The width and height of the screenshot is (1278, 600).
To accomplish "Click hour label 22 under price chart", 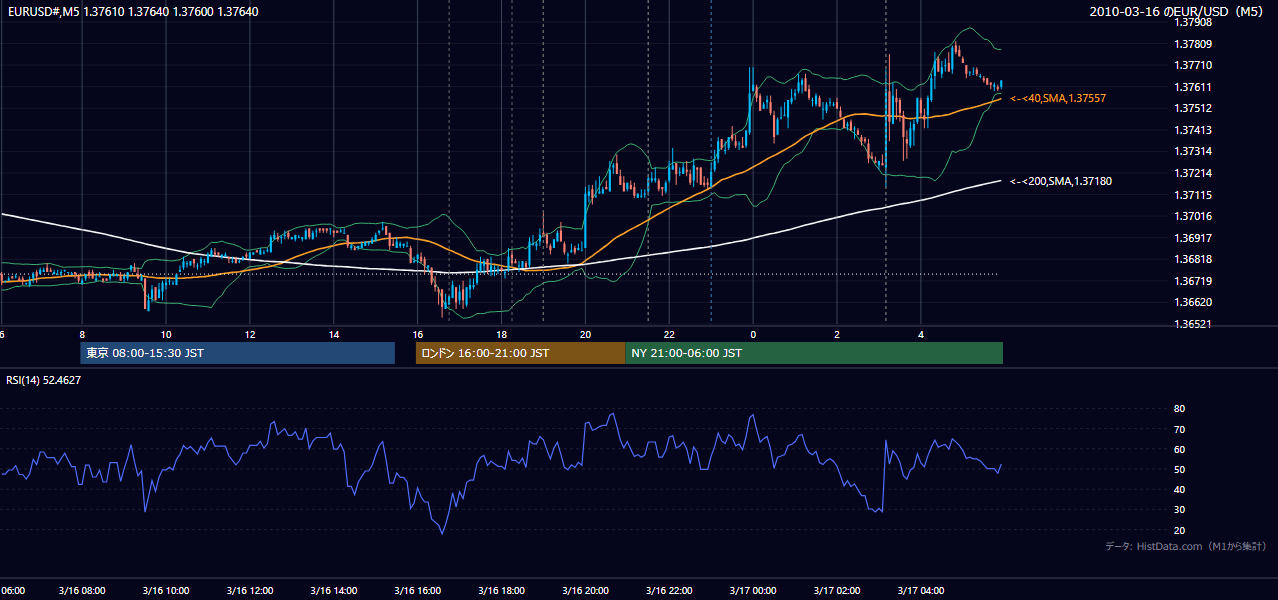I will click(670, 335).
